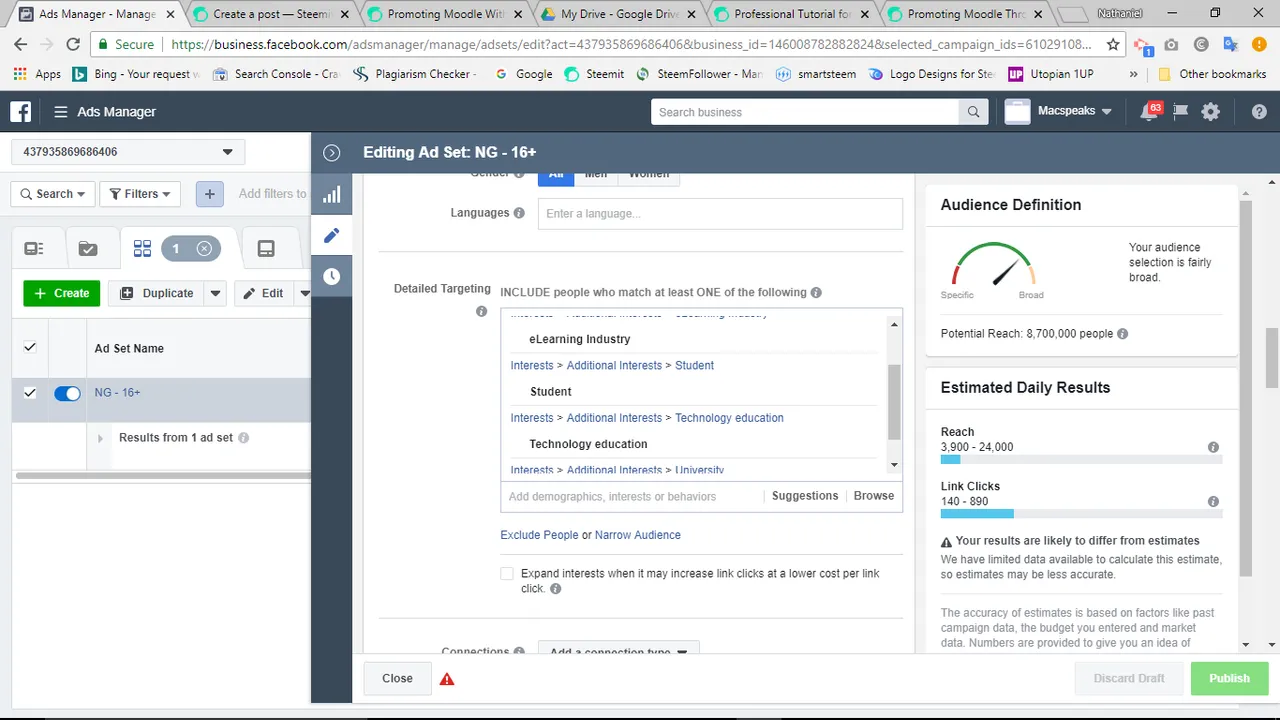This screenshot has width=1280, height=720.
Task: Bookmark this page with star icon
Action: click(1113, 45)
